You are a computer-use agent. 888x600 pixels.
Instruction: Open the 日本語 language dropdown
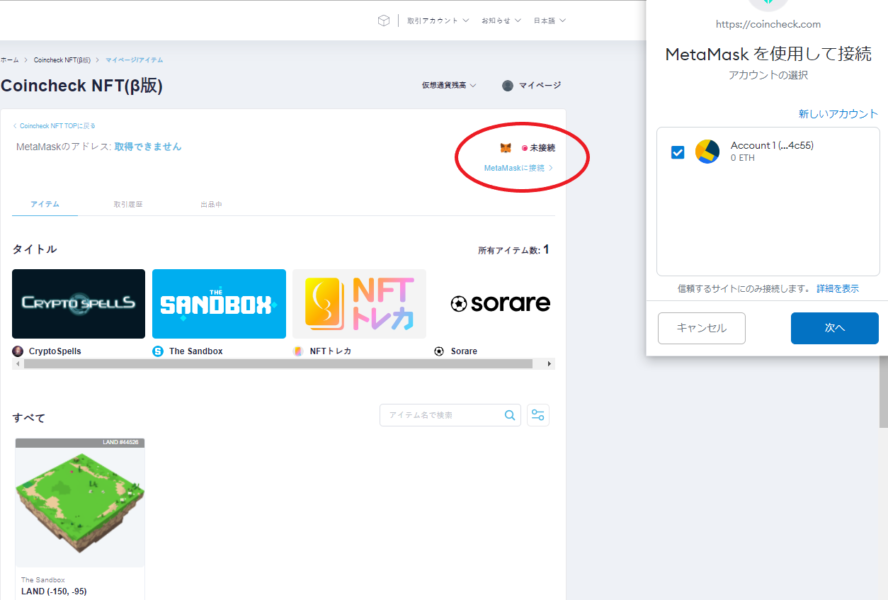pos(549,21)
